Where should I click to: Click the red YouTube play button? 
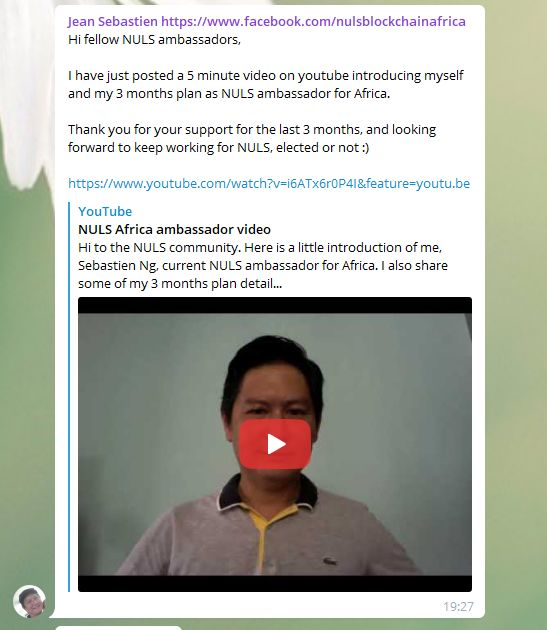coord(275,444)
